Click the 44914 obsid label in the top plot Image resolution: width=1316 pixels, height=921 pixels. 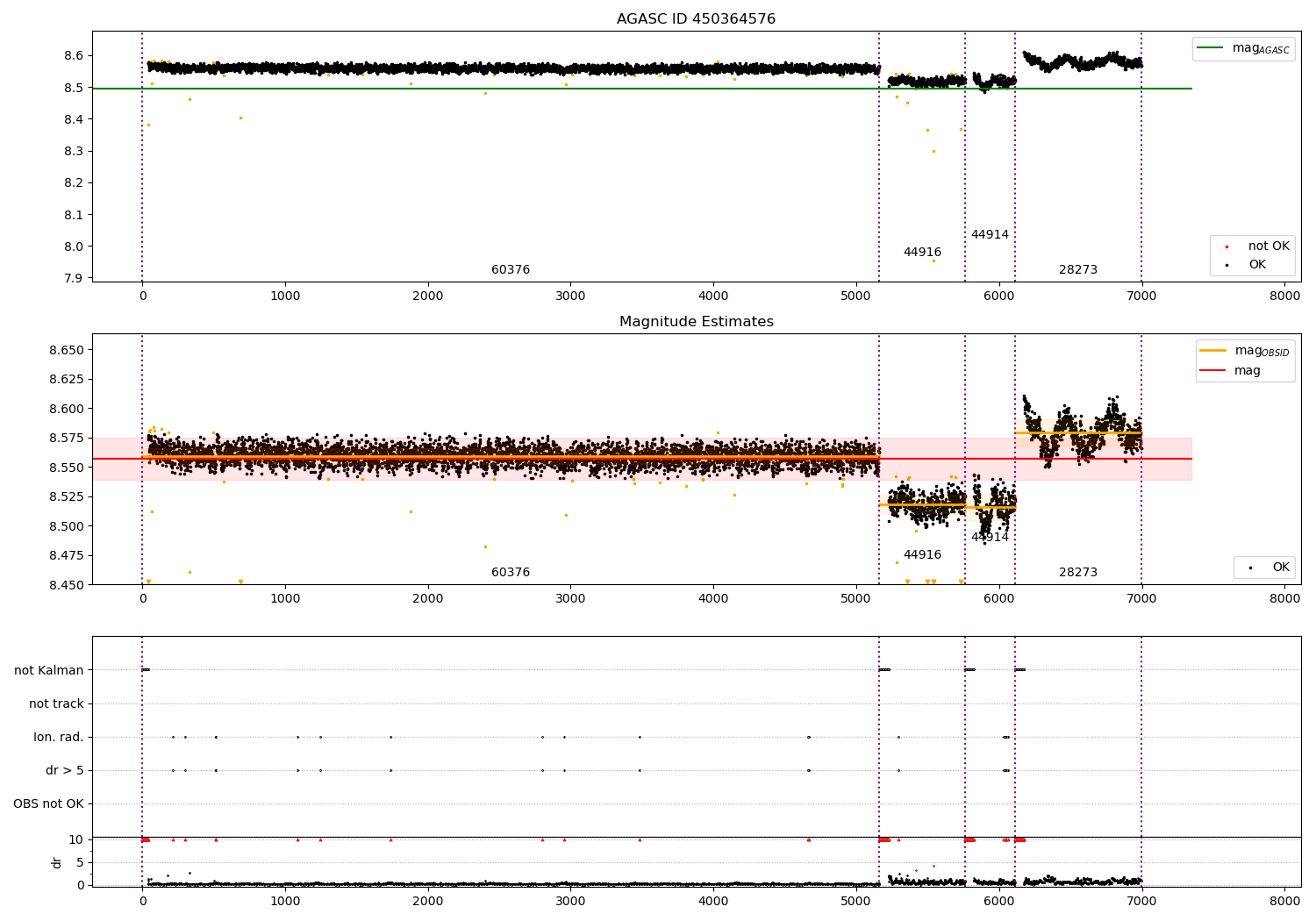coord(990,235)
